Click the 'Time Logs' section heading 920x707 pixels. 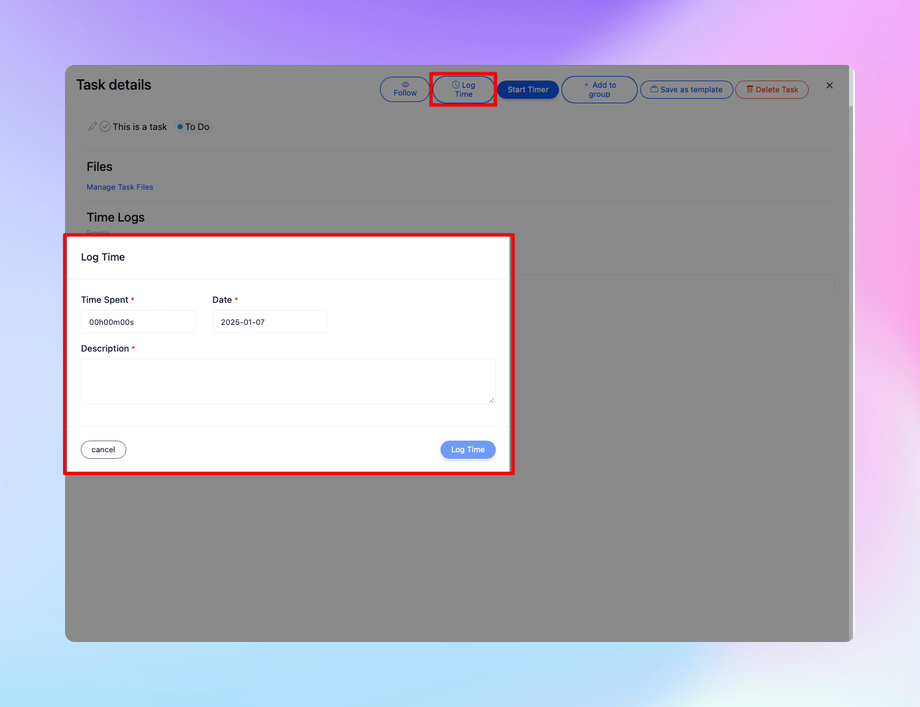[x=116, y=218]
